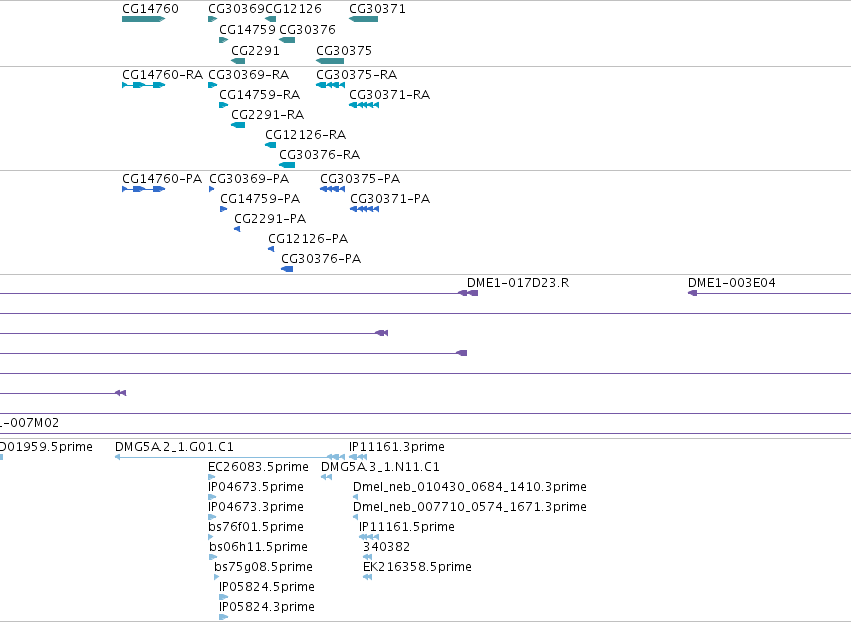Select the CG30376 gene label
851x622 pixels.
point(307,29)
